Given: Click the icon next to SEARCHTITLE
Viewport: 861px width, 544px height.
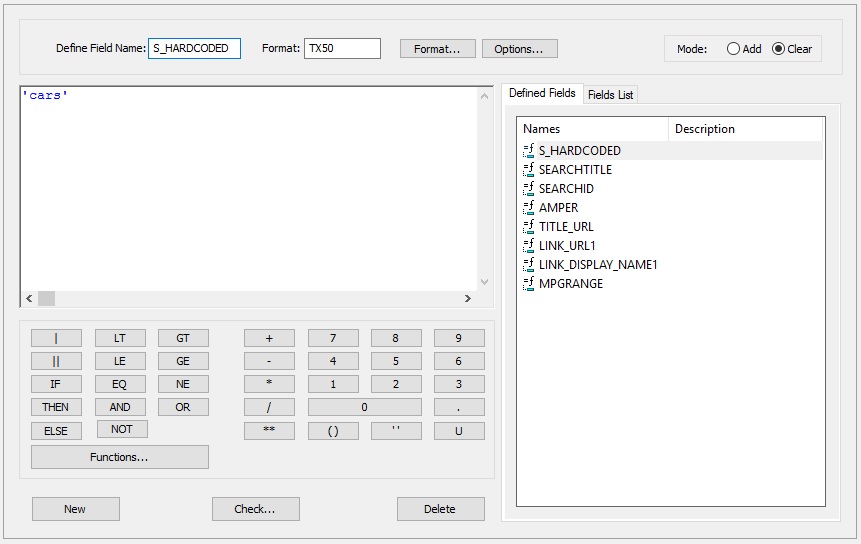Looking at the screenshot, I should 529,170.
